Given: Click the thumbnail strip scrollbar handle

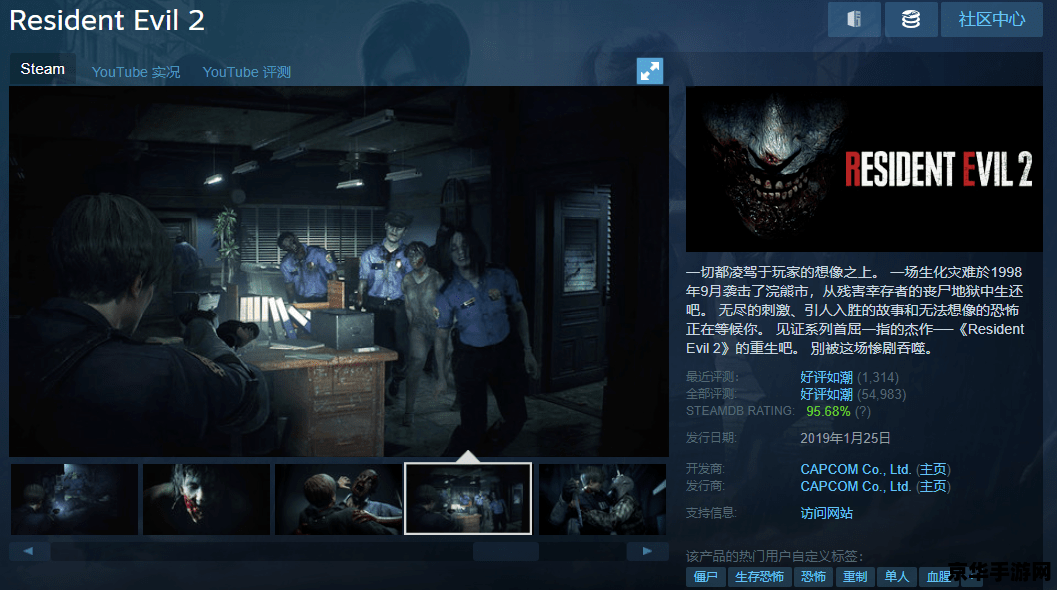Looking at the screenshot, I should (506, 552).
